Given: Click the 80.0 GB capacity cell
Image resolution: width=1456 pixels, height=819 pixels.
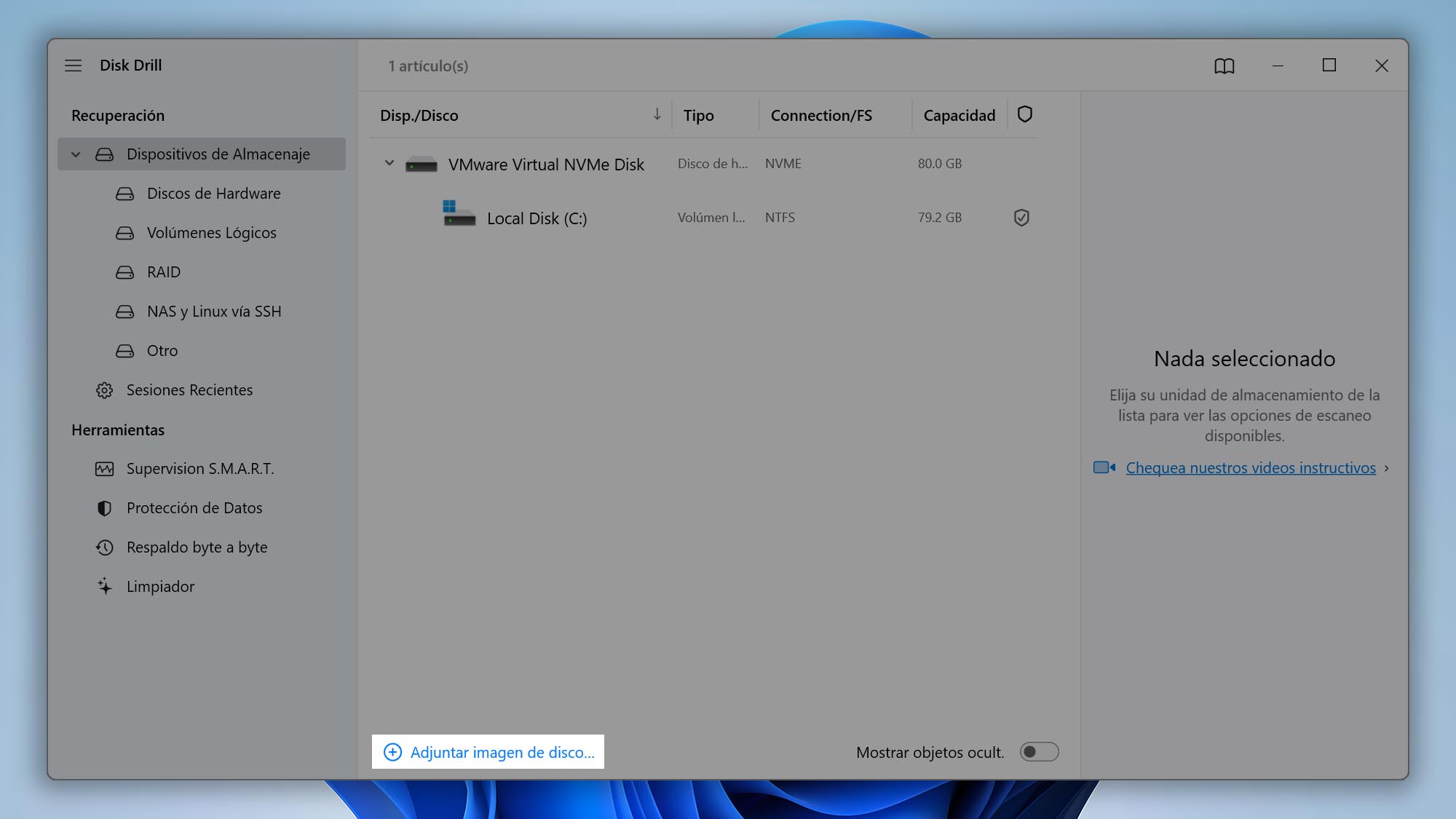Looking at the screenshot, I should coord(939,164).
